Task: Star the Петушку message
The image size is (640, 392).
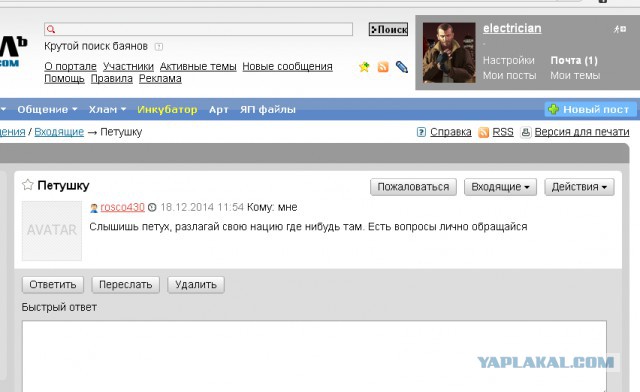Action: click(x=27, y=185)
